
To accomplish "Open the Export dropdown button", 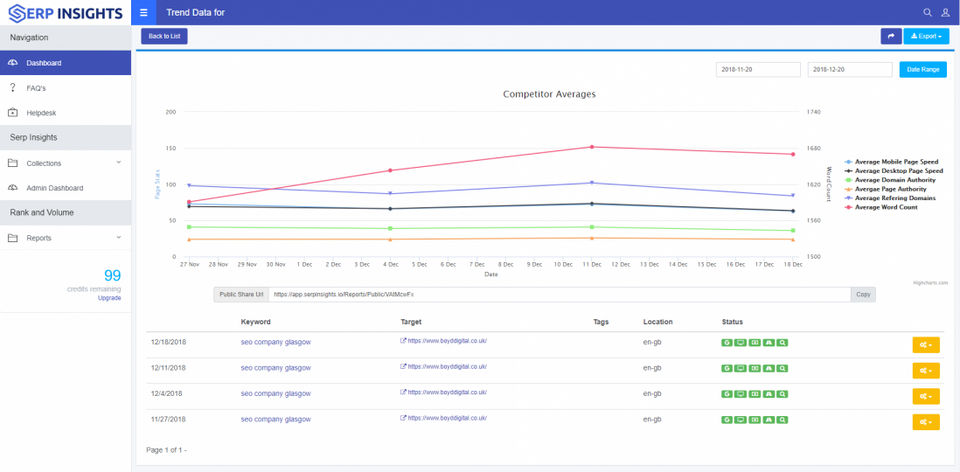I will (x=926, y=36).
